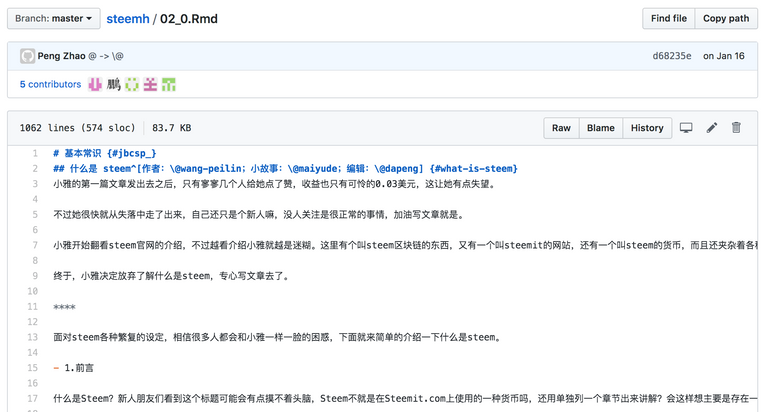The height and width of the screenshot is (412, 768).
Task: Open commit hash d68235e
Action: coord(672,56)
